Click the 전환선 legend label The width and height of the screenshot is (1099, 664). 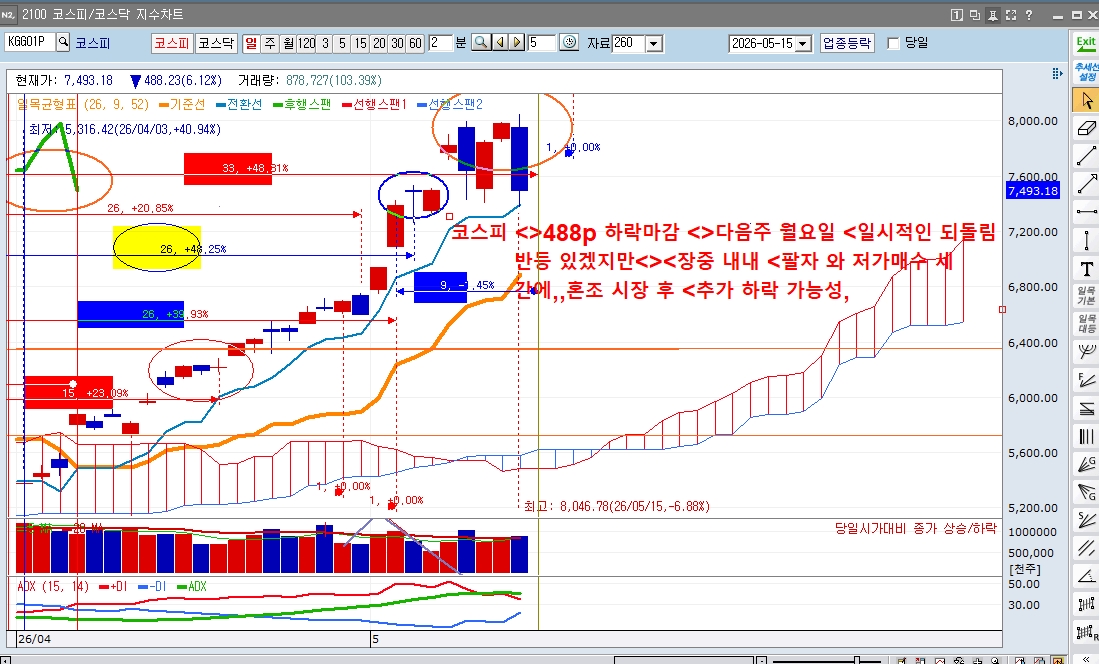(239, 104)
